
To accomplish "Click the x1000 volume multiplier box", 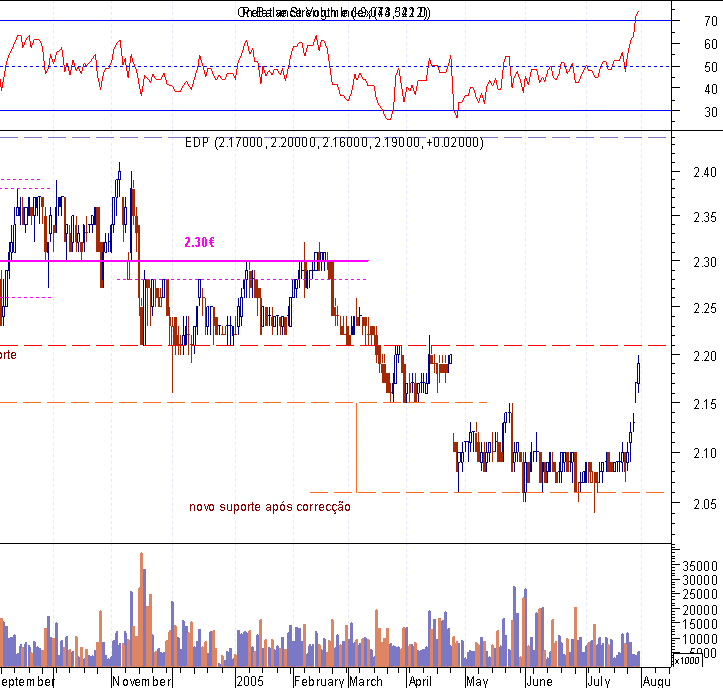I will coord(687,660).
